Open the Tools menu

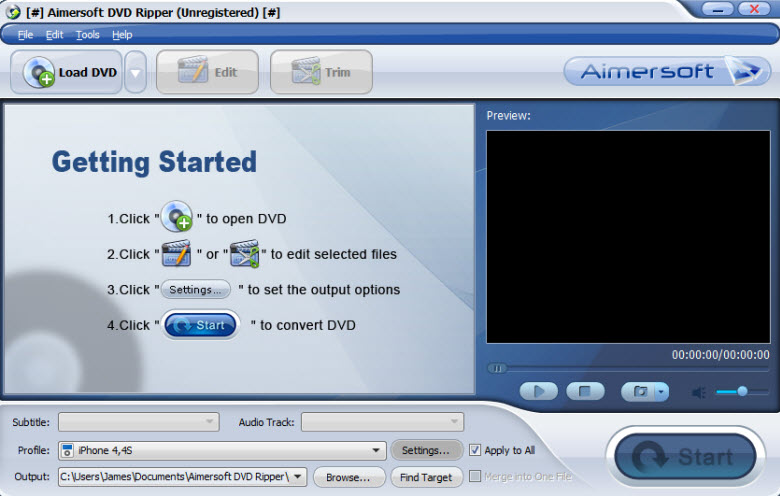point(88,35)
